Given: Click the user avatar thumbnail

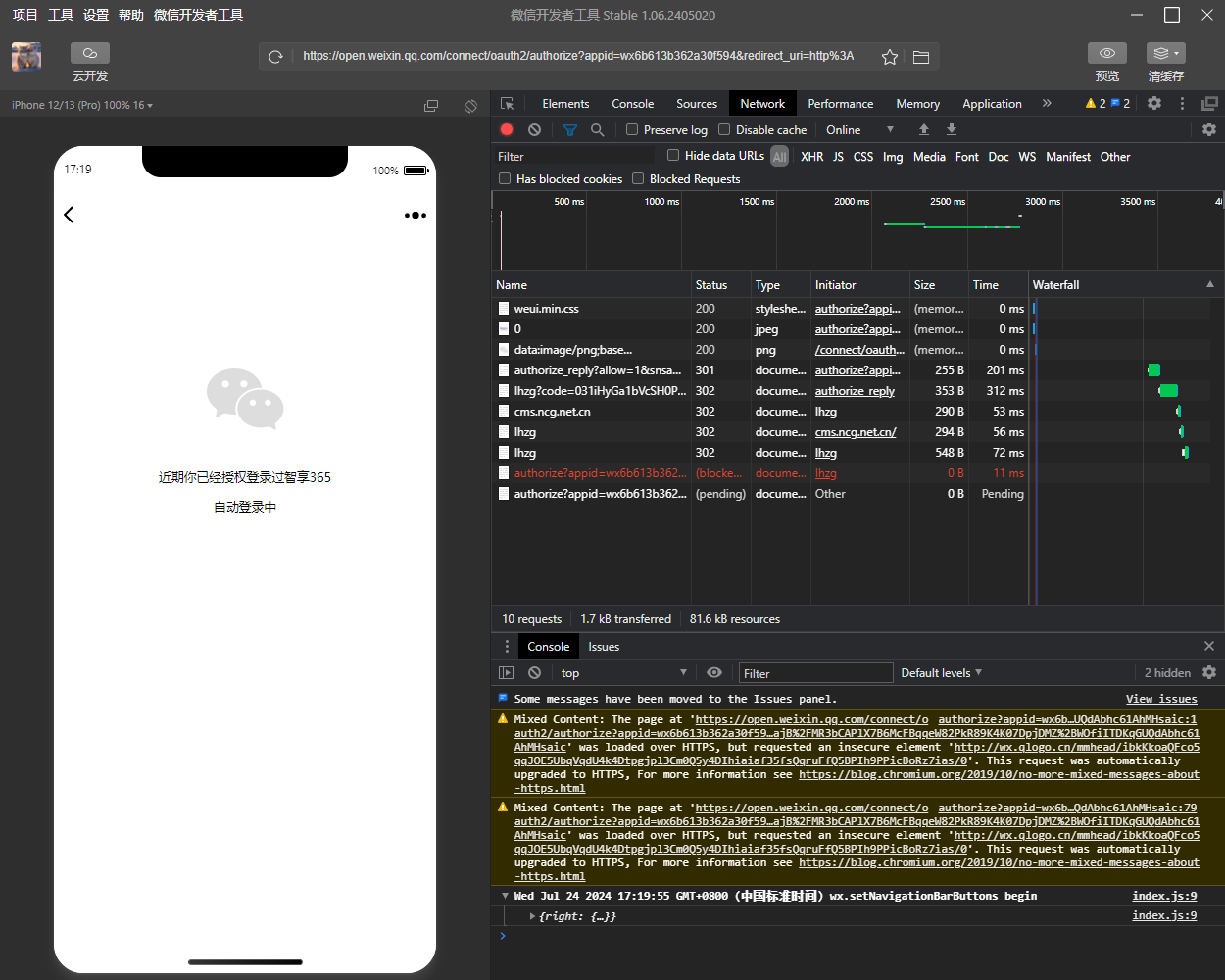Looking at the screenshot, I should [x=26, y=57].
